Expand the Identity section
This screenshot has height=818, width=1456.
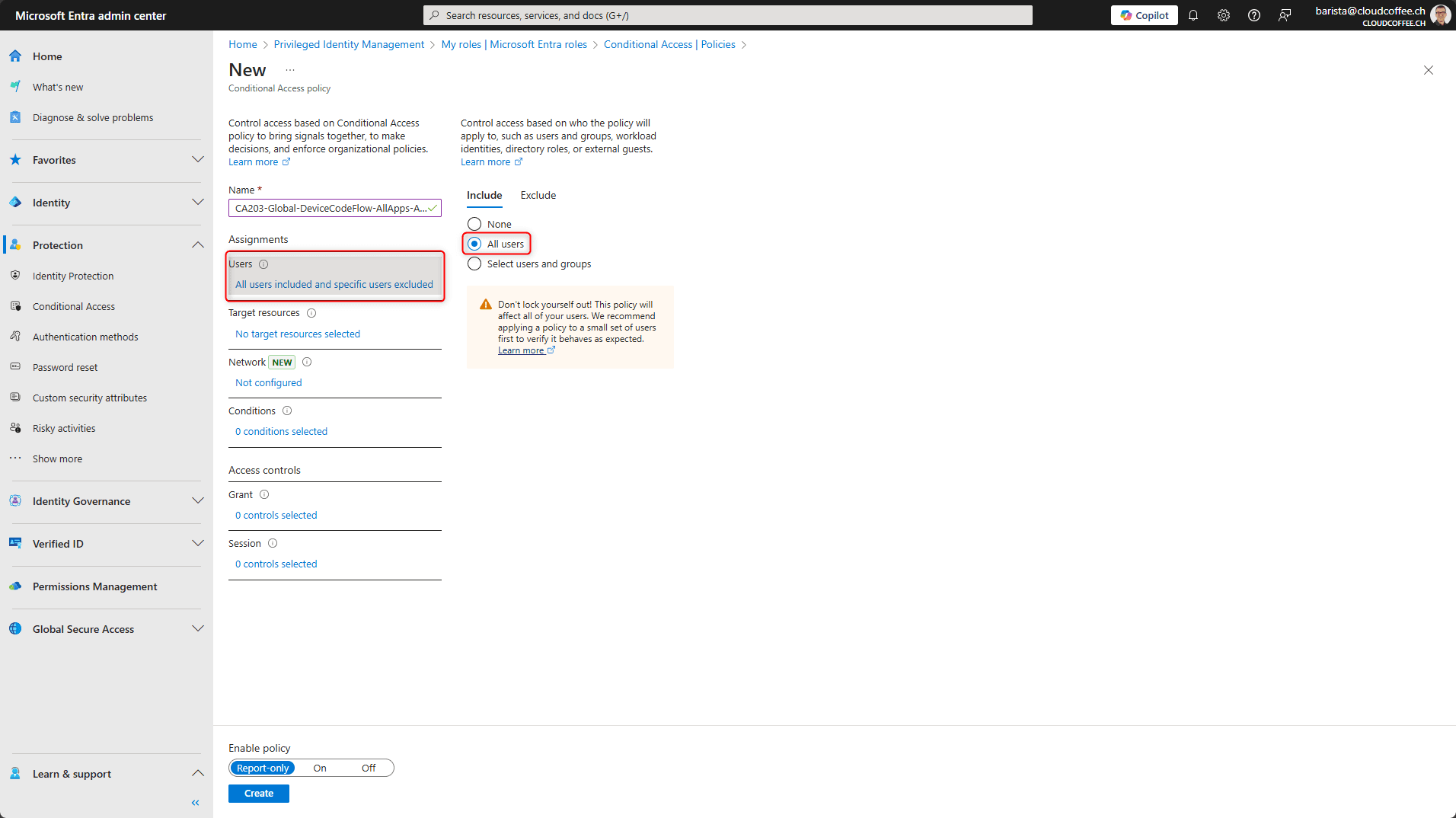point(198,202)
